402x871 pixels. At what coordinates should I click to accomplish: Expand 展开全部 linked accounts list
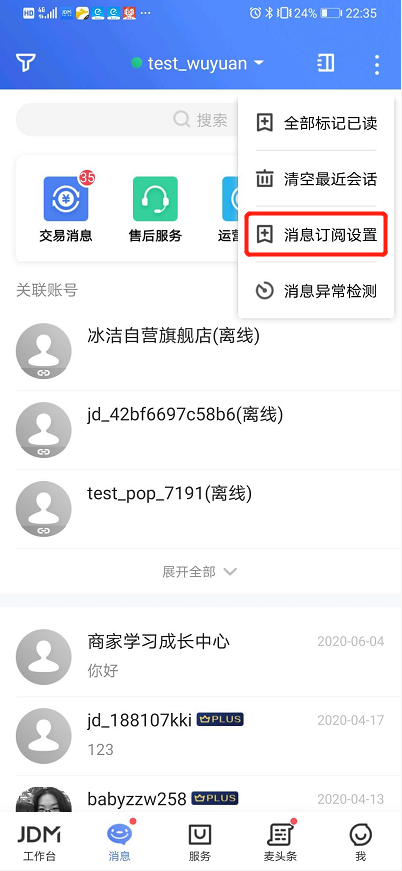coord(200,572)
